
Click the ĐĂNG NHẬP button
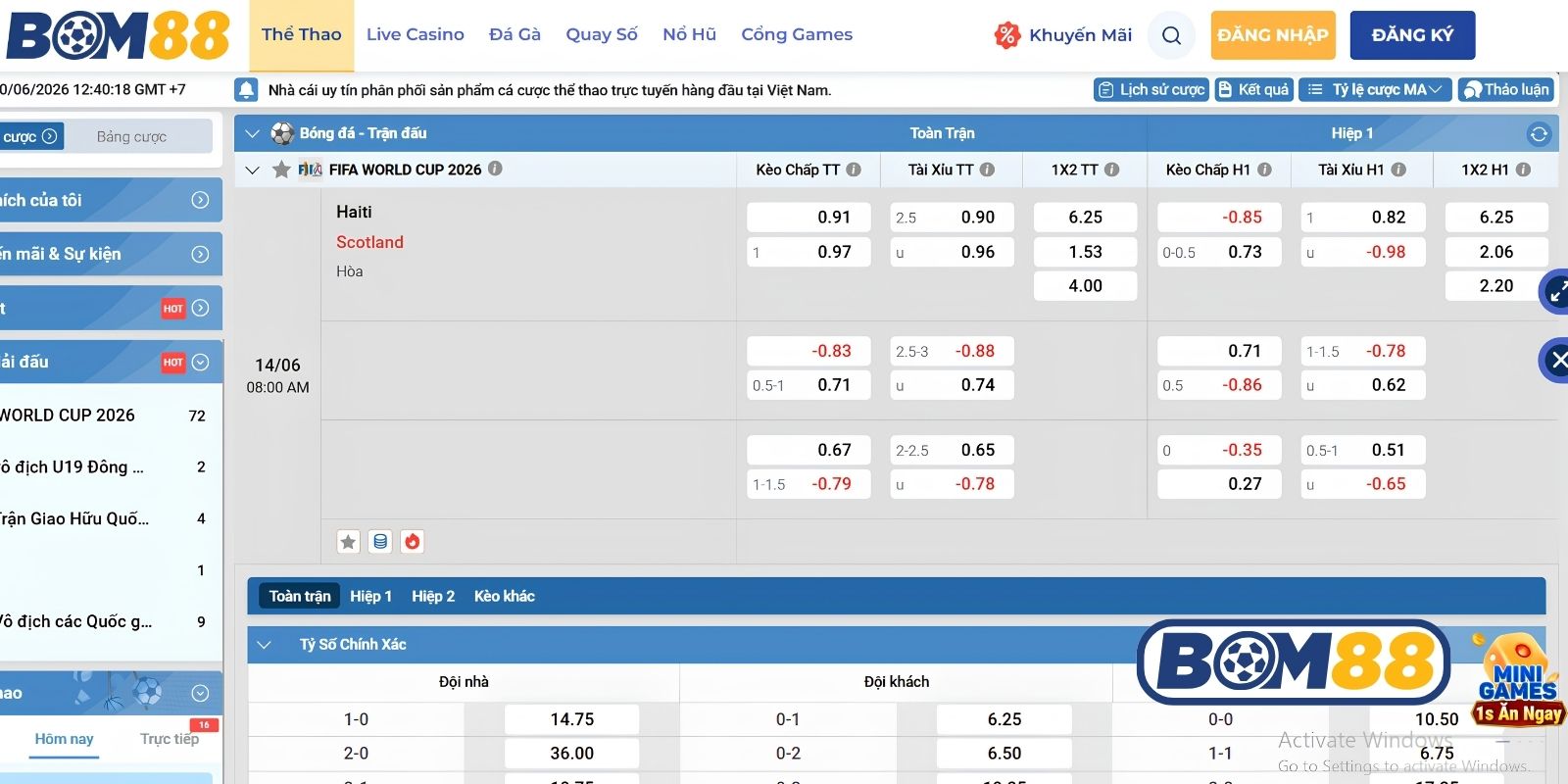click(x=1272, y=35)
